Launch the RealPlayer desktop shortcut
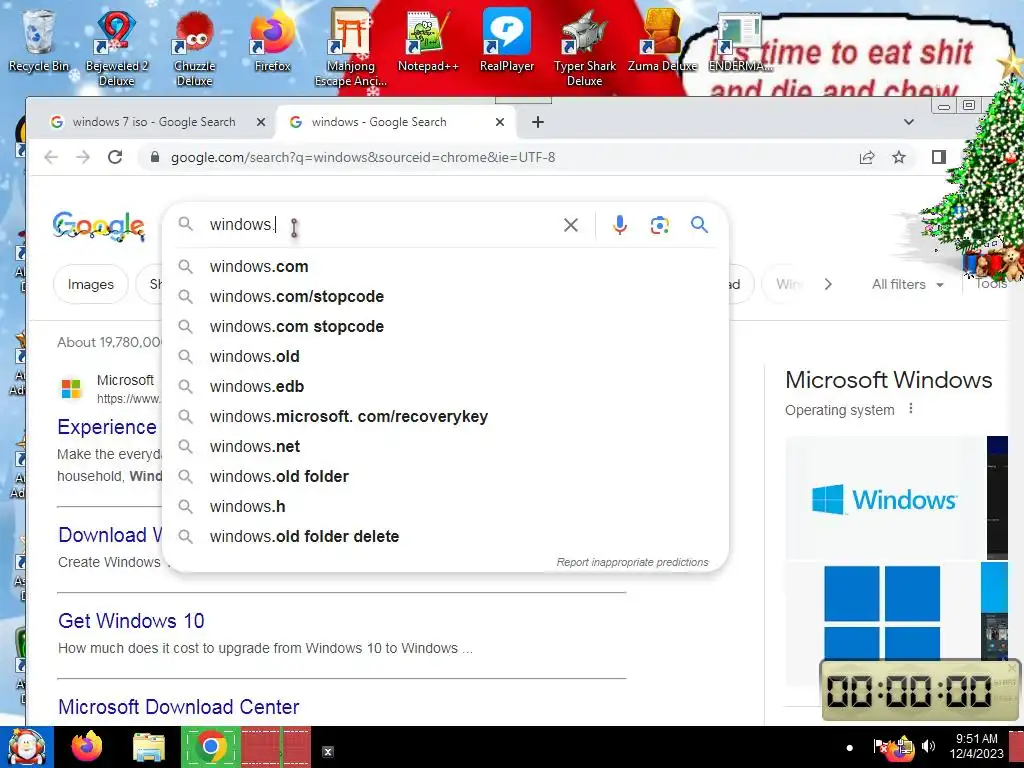Viewport: 1024px width, 768px height. pyautogui.click(x=506, y=40)
